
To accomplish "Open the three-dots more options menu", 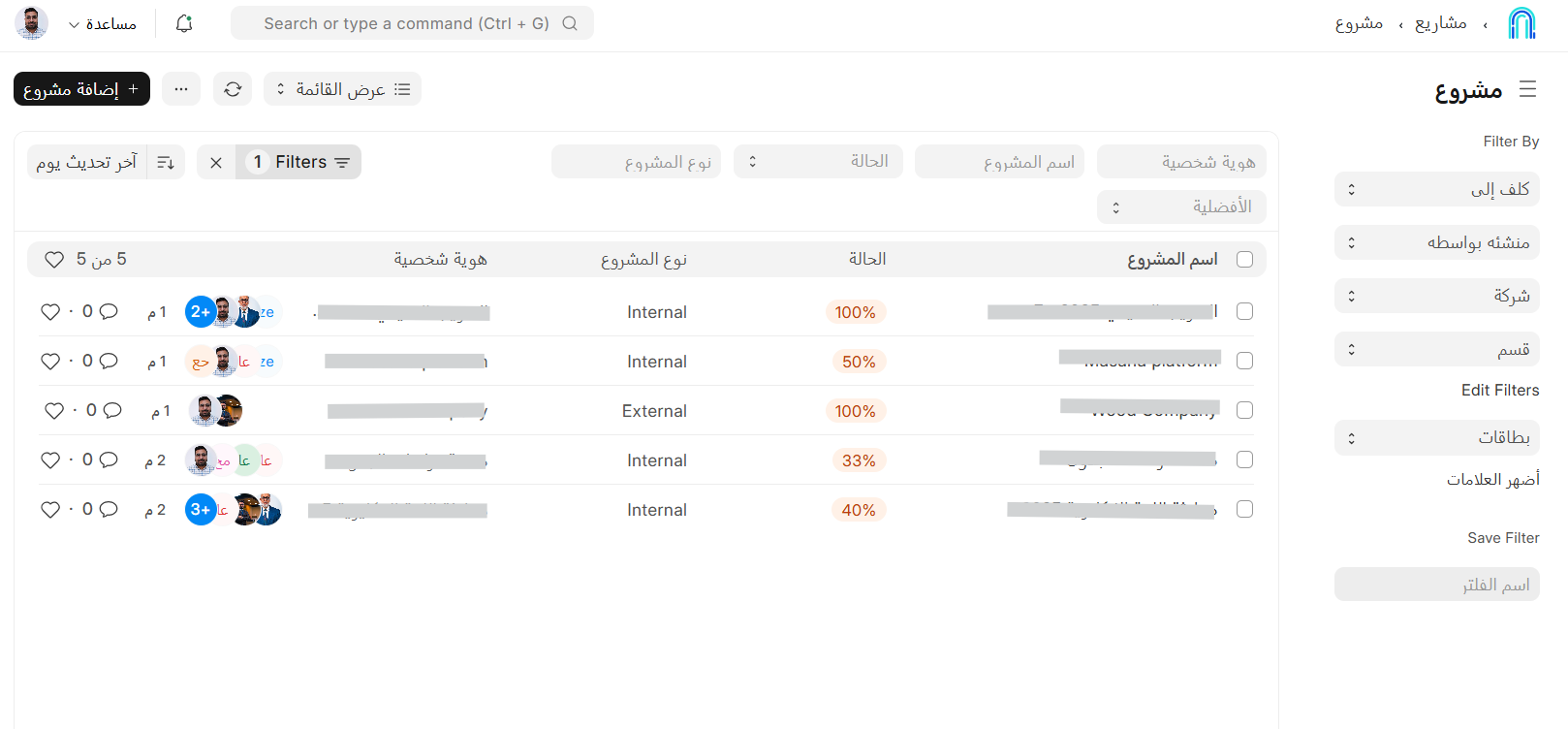I will click(181, 89).
